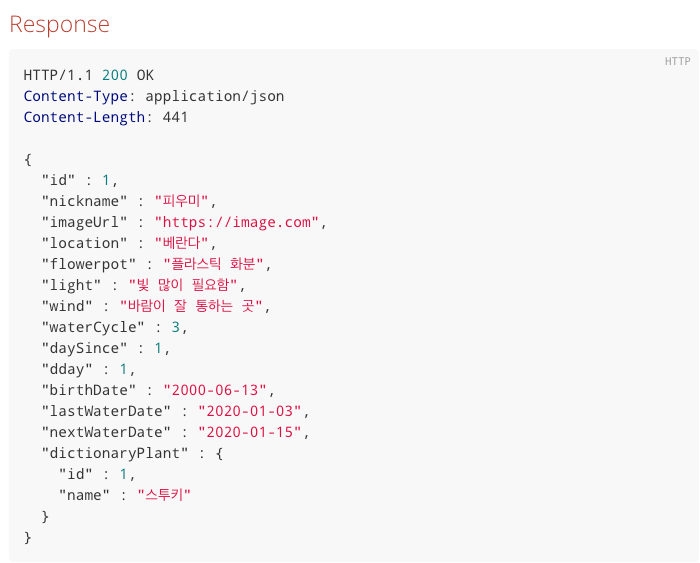Click the nextWaterDate value 2020-01-15
700x563 pixels.
coord(254,432)
